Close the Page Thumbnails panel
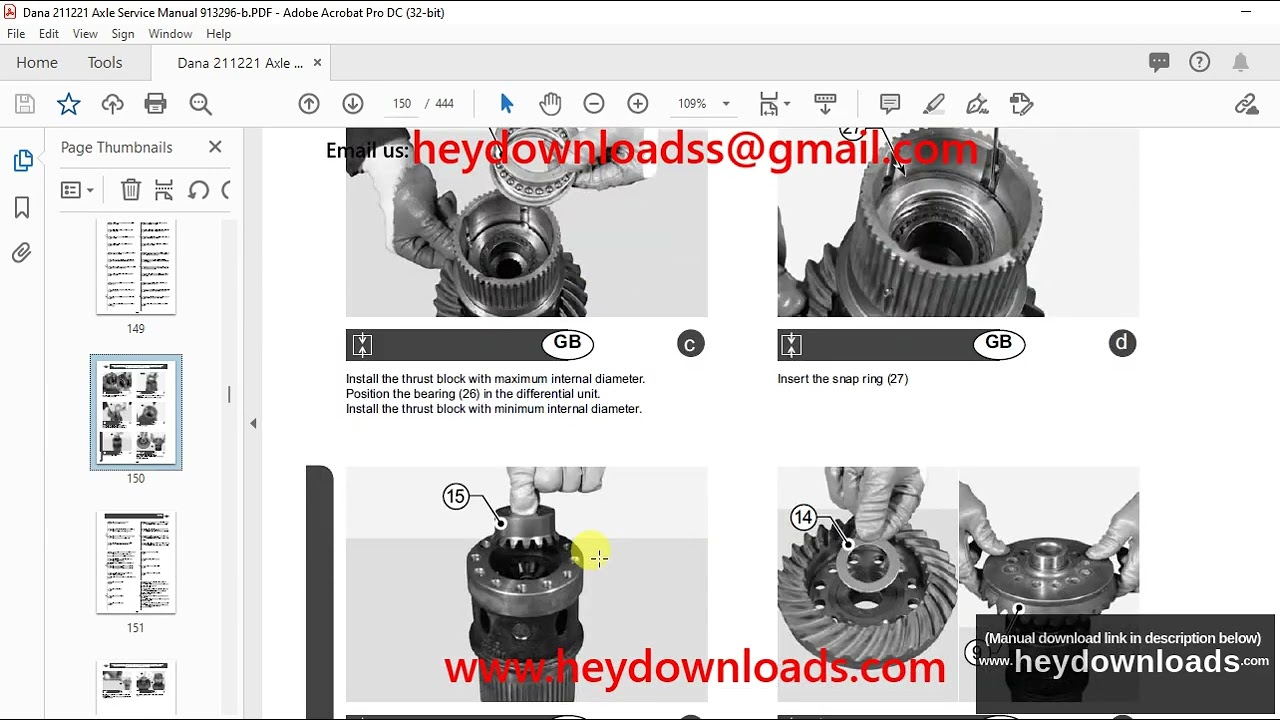 pyautogui.click(x=215, y=147)
